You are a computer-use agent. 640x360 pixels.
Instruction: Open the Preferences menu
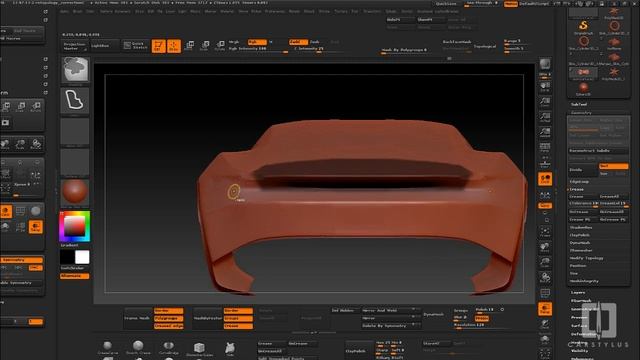pyautogui.click(x=275, y=11)
